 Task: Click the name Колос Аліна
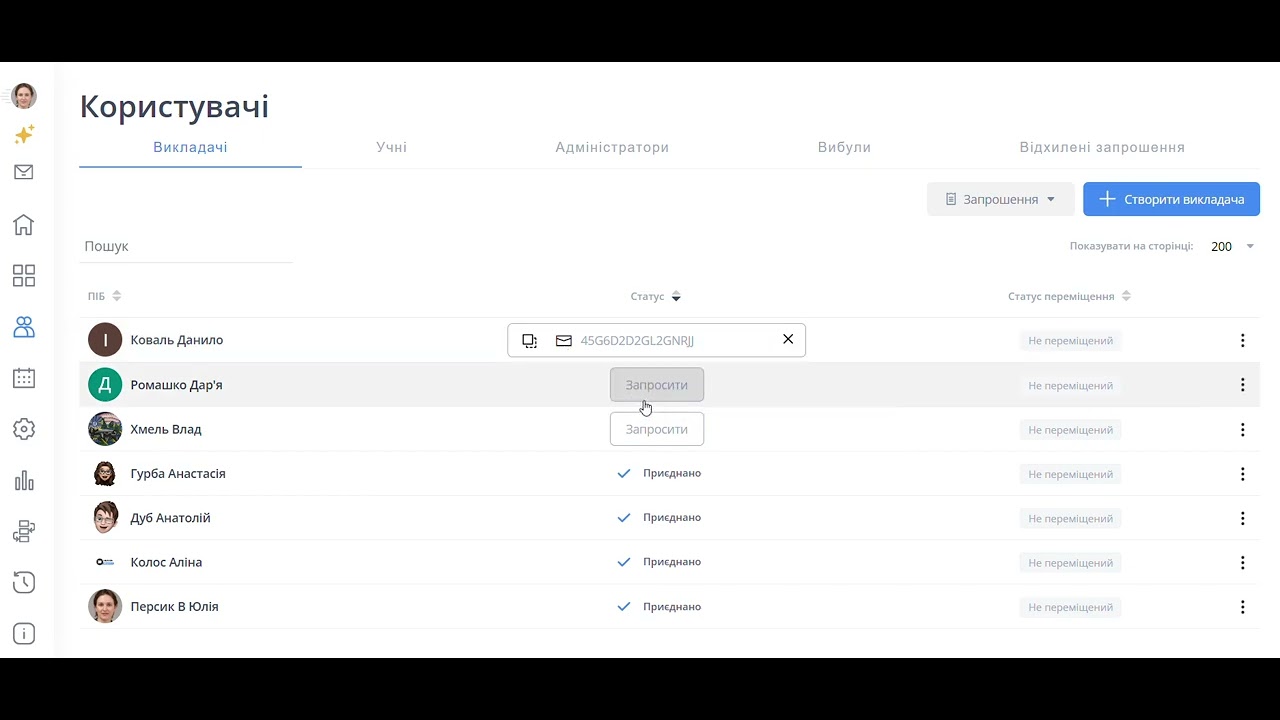pyautogui.click(x=166, y=562)
